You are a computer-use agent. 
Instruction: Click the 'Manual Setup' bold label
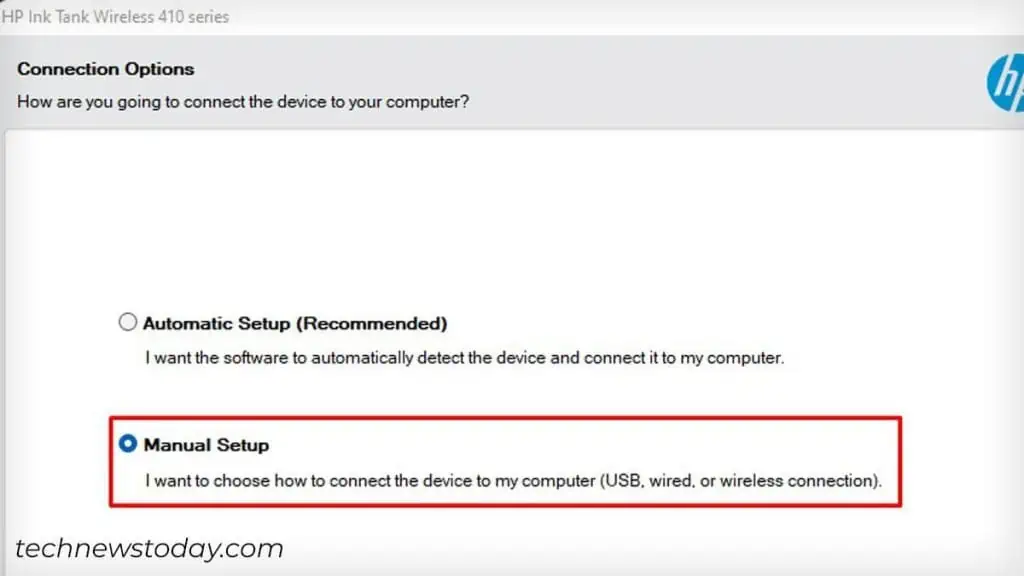coord(207,445)
